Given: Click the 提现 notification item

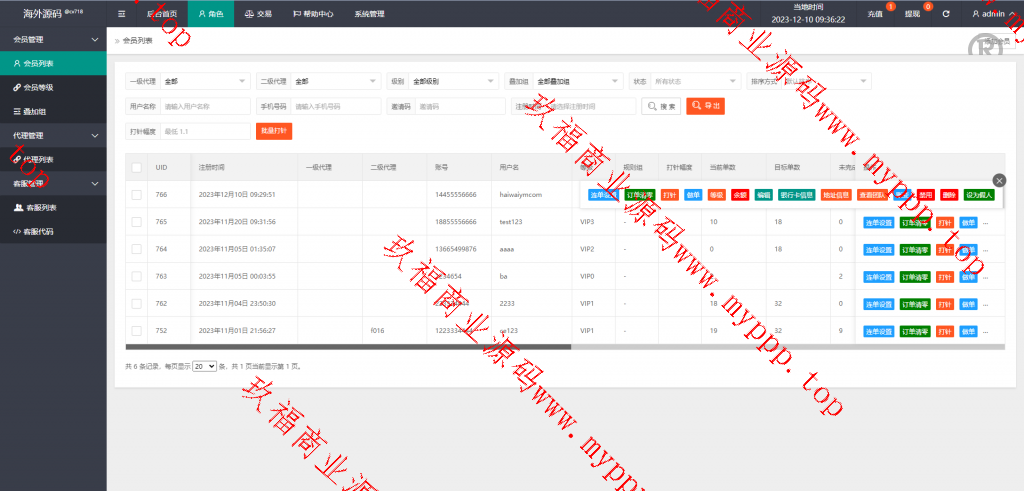Looking at the screenshot, I should [x=912, y=14].
